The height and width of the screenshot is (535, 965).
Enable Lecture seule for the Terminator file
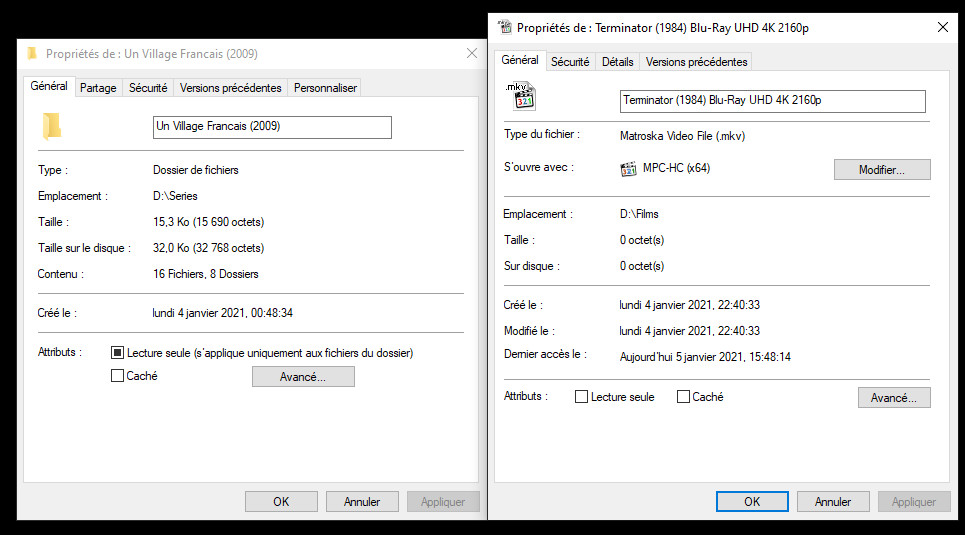tap(581, 397)
